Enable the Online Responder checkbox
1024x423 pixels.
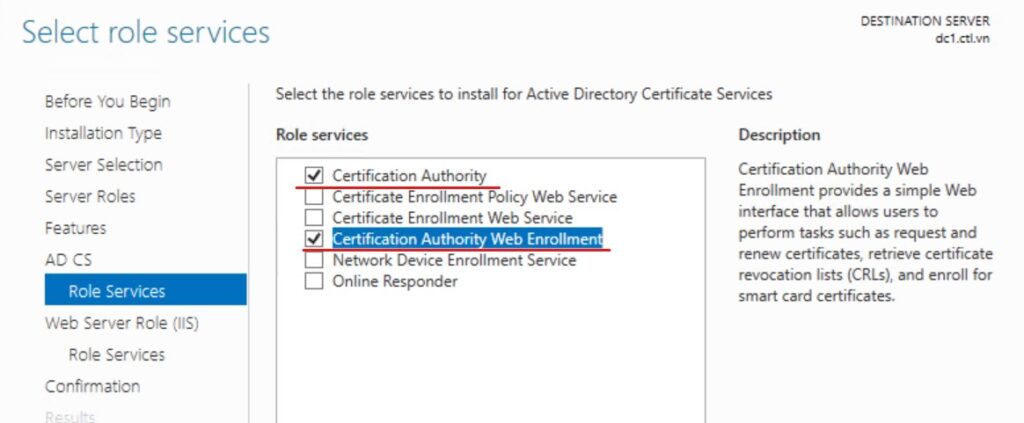(314, 281)
